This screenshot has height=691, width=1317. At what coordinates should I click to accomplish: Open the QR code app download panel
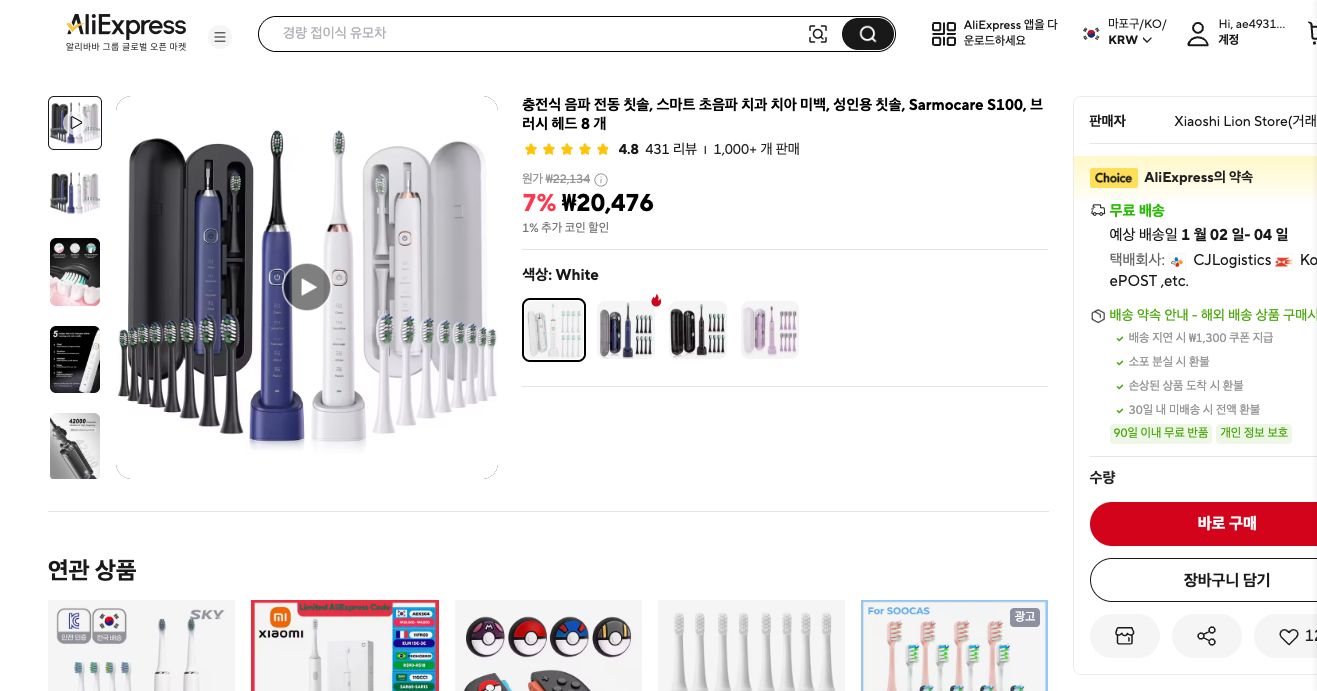tap(944, 33)
